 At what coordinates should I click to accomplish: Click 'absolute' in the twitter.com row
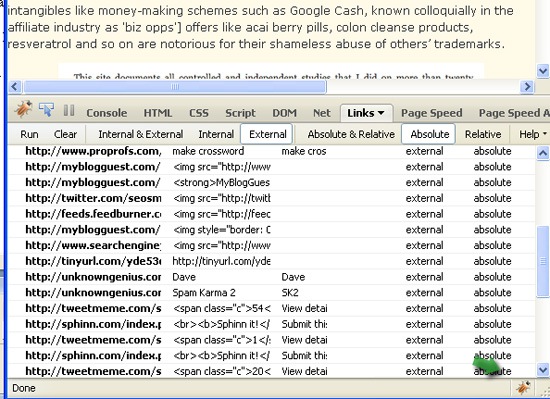click(492, 198)
